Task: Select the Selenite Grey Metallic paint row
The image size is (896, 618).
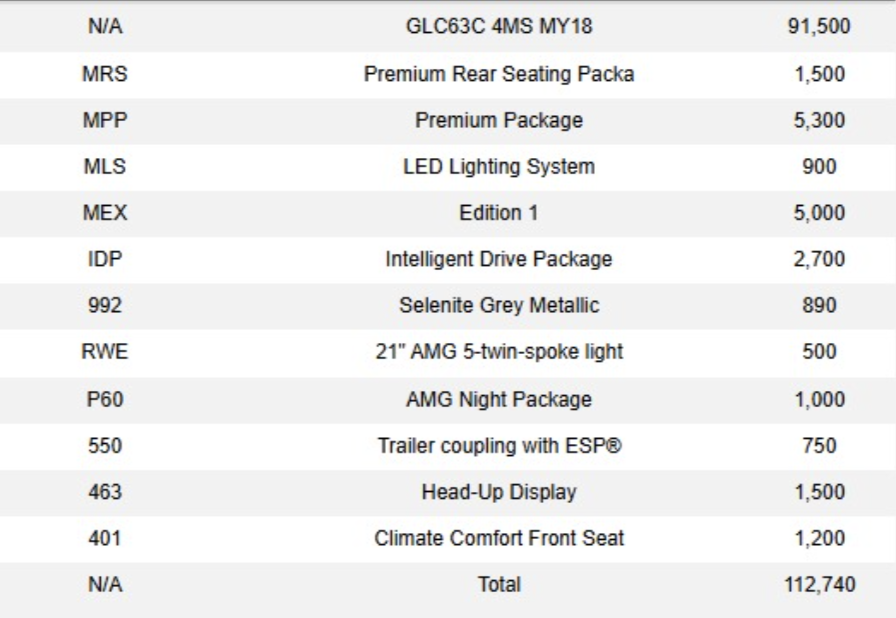Action: (448, 306)
